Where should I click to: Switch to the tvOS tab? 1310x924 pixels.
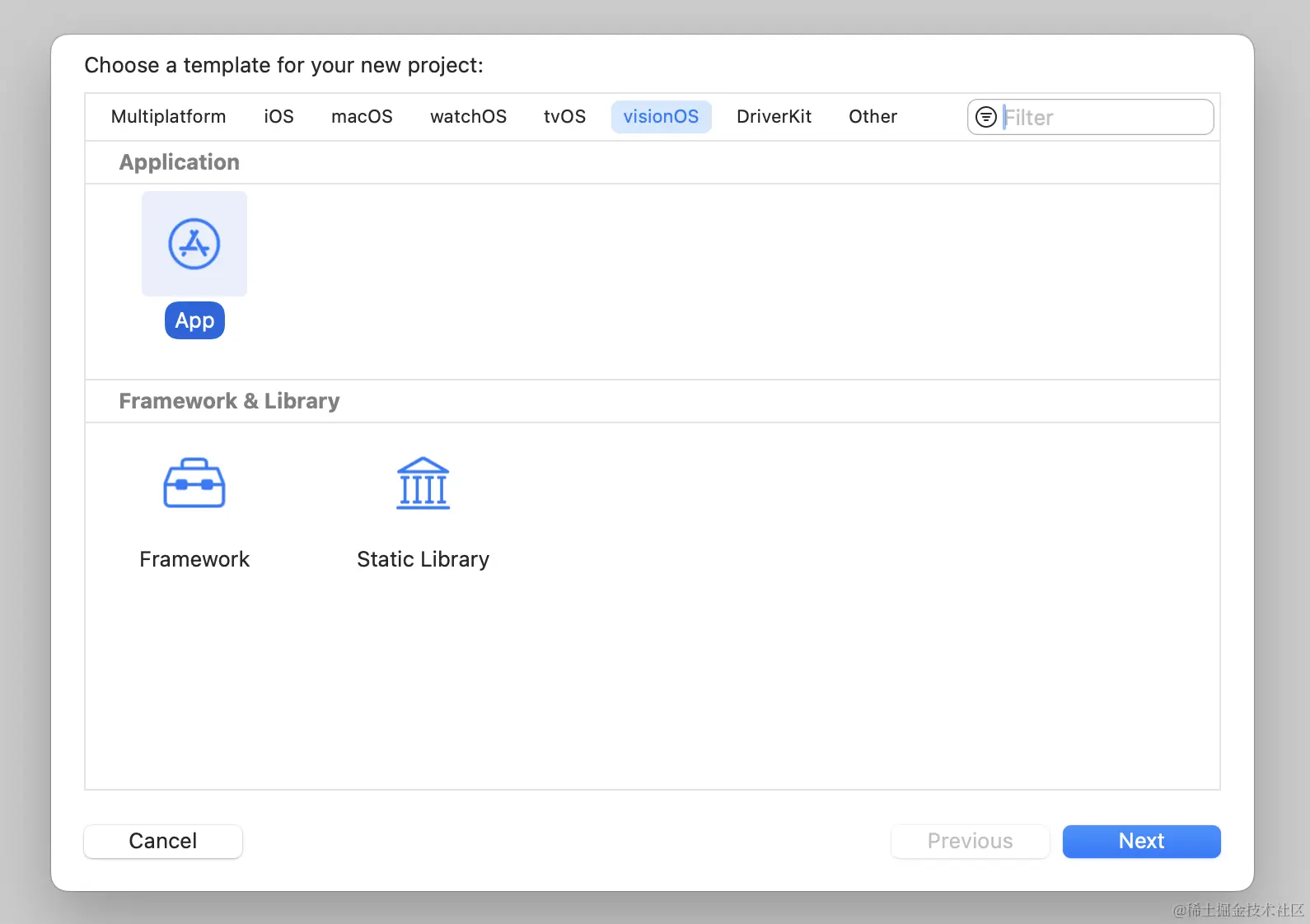[x=564, y=117]
